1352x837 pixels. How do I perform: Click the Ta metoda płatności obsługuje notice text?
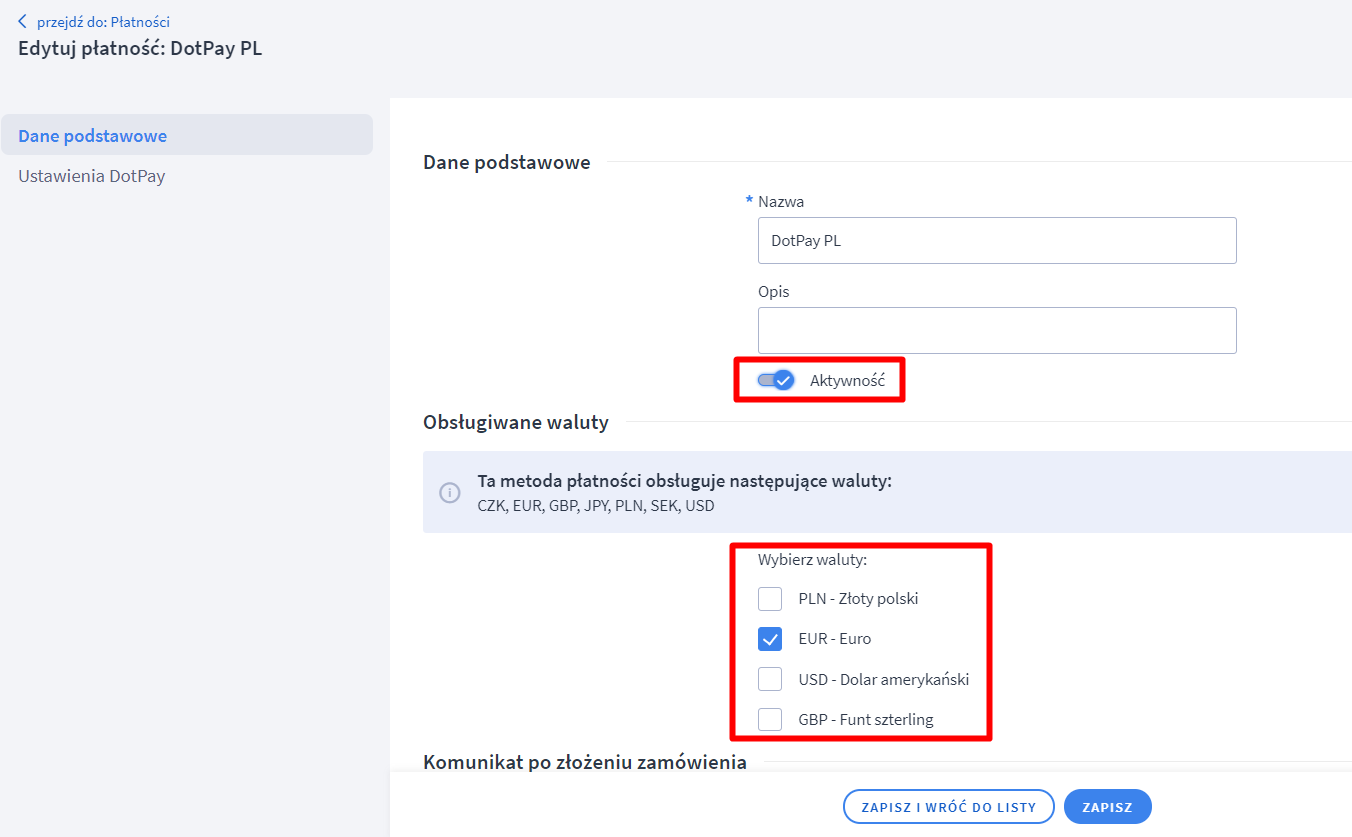684,481
